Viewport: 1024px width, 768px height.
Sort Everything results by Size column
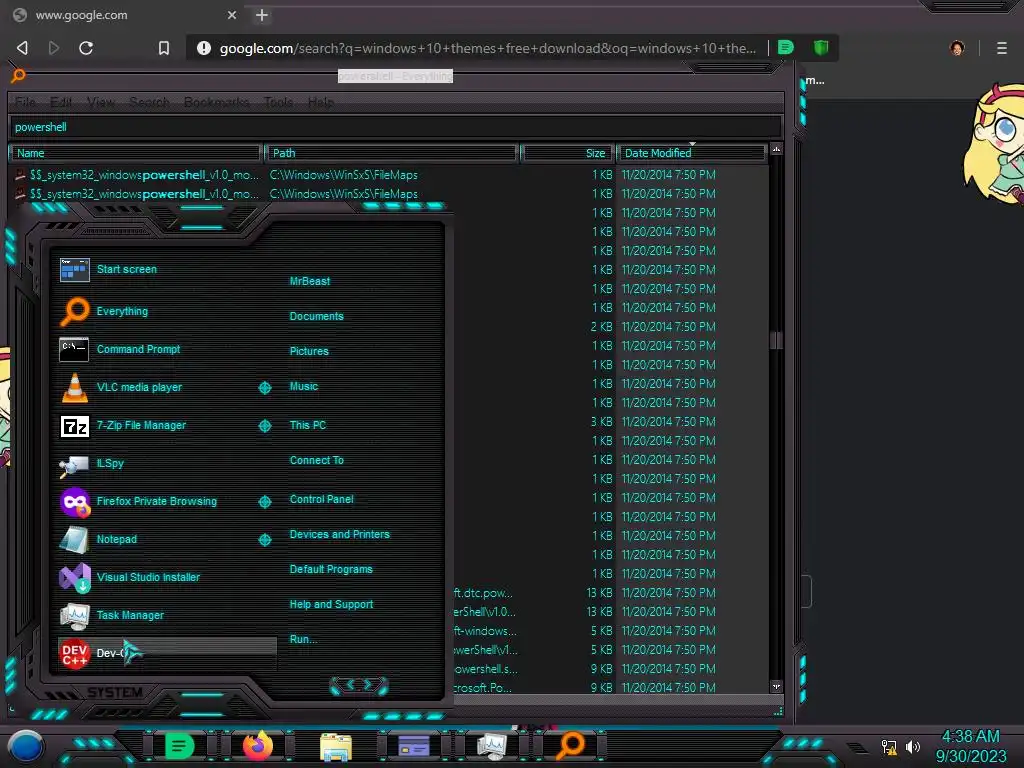pyautogui.click(x=567, y=153)
